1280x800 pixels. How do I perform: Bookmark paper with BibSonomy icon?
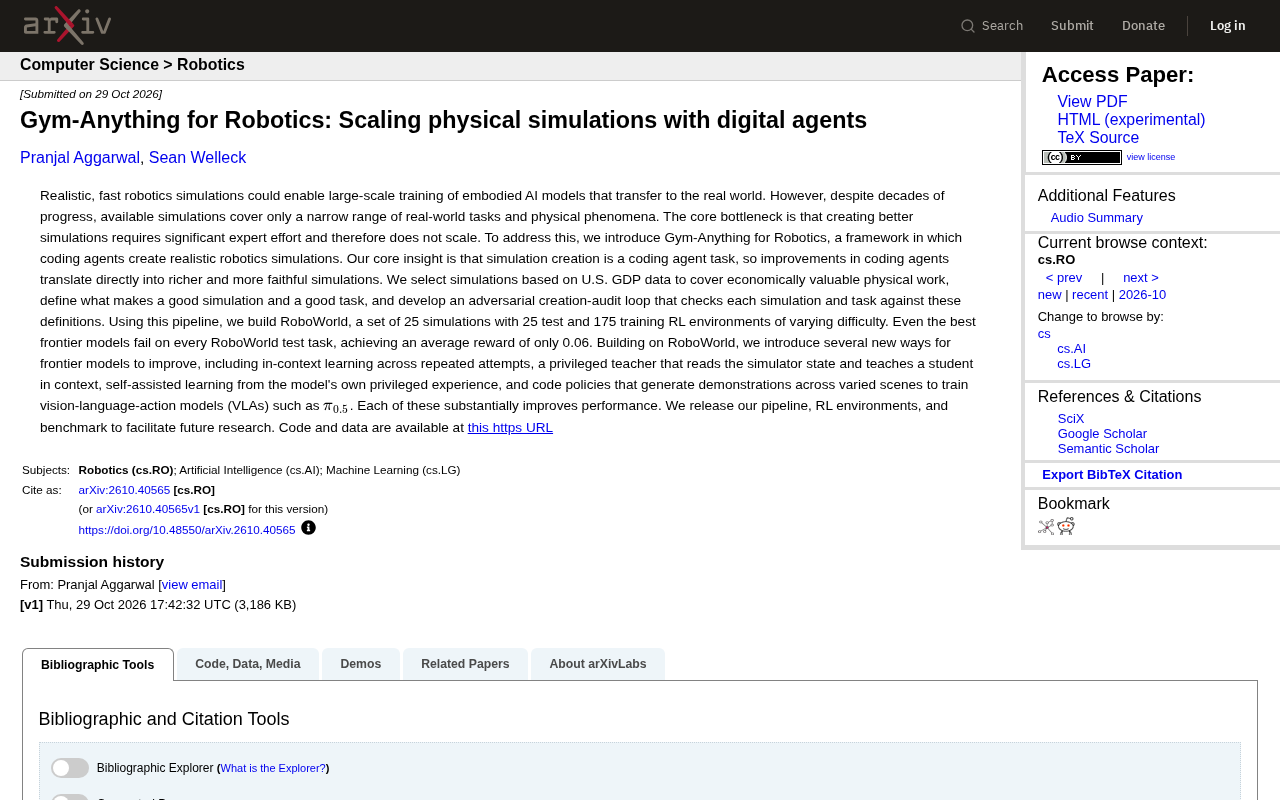(x=1046, y=527)
